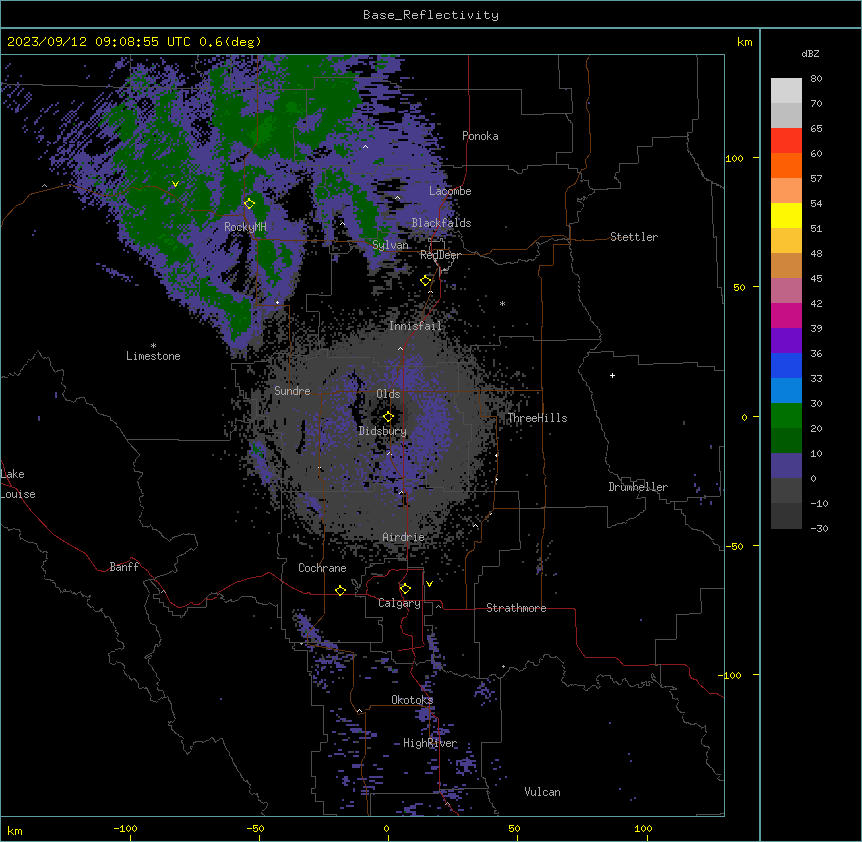862x842 pixels.
Task: Click the Okotoks label
Action: pos(412,700)
